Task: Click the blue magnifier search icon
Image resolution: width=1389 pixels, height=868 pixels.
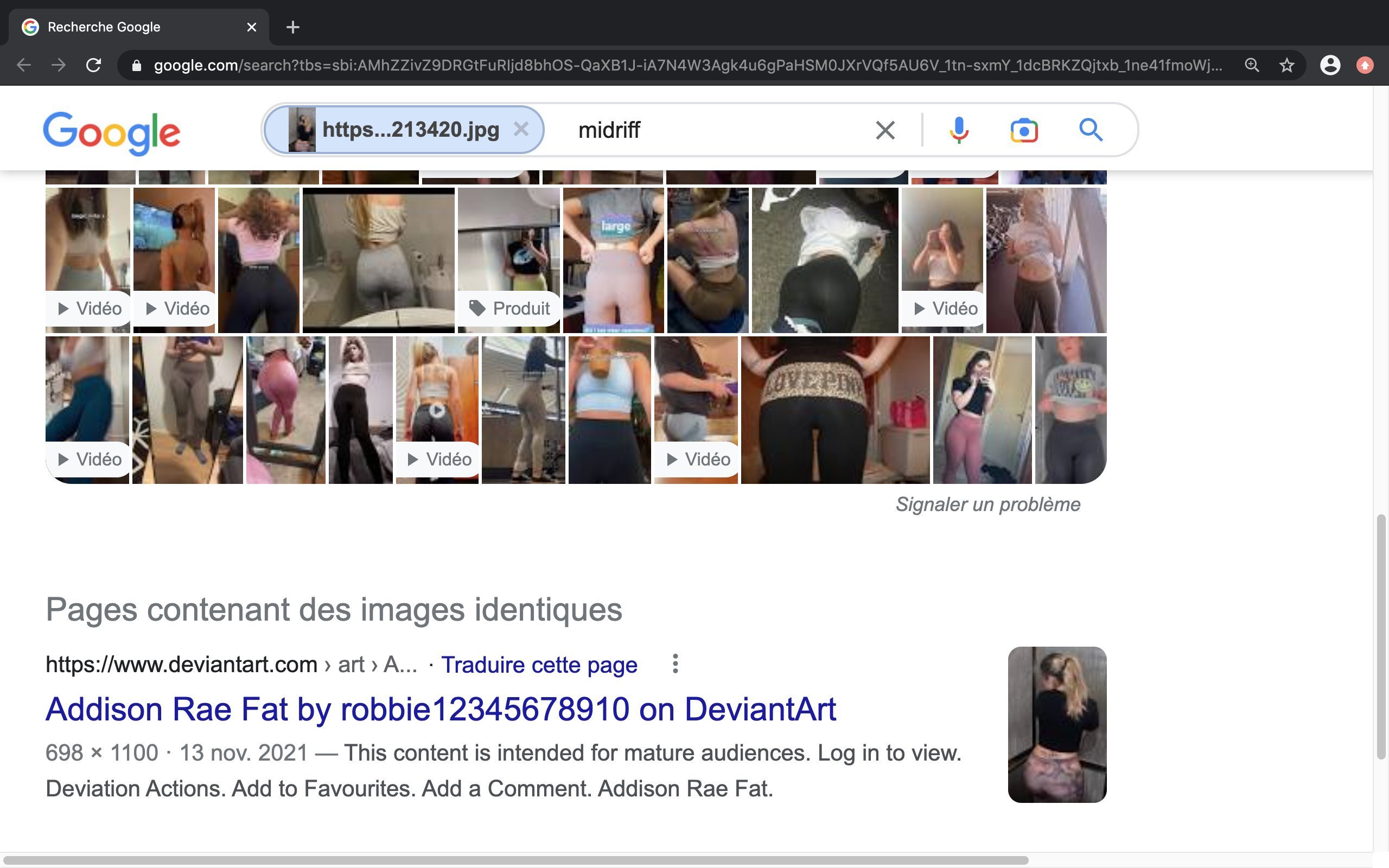Action: pos(1090,130)
